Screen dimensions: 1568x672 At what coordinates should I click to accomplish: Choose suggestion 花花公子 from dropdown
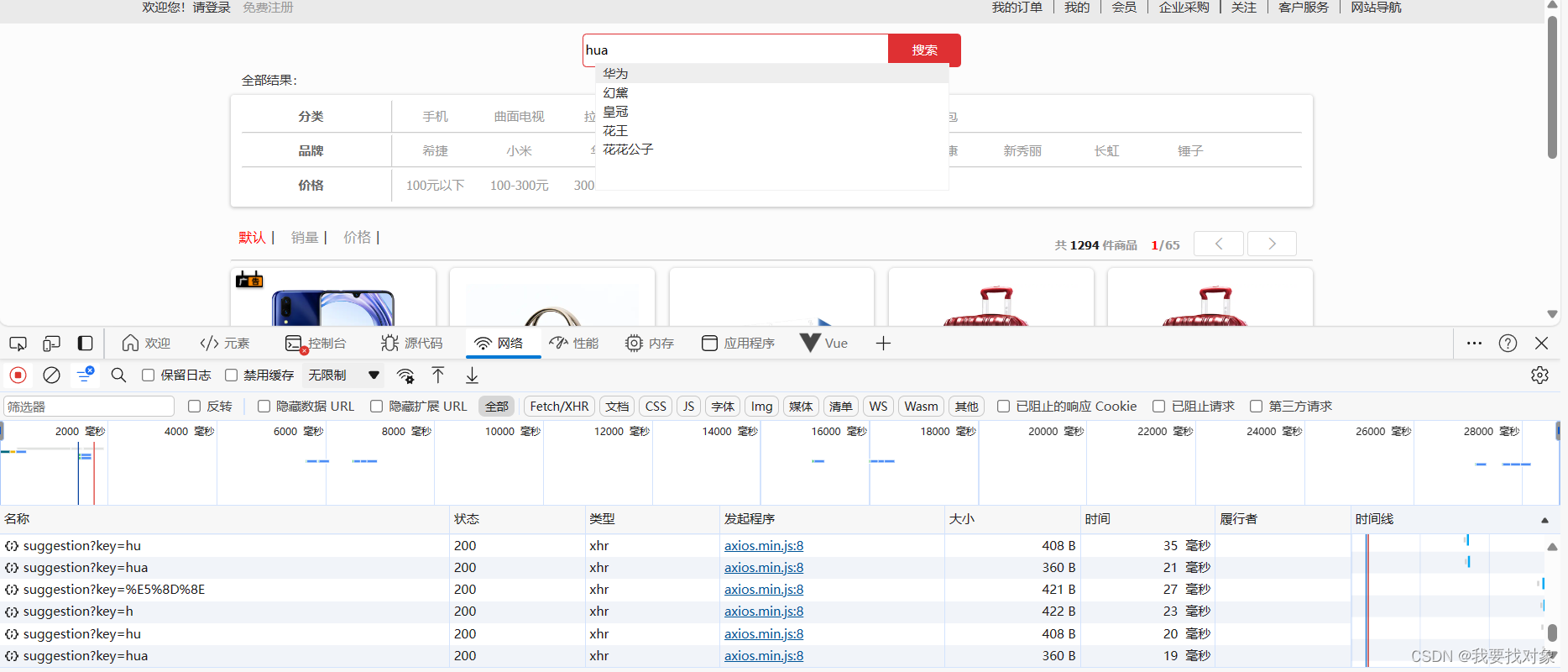[x=772, y=150]
